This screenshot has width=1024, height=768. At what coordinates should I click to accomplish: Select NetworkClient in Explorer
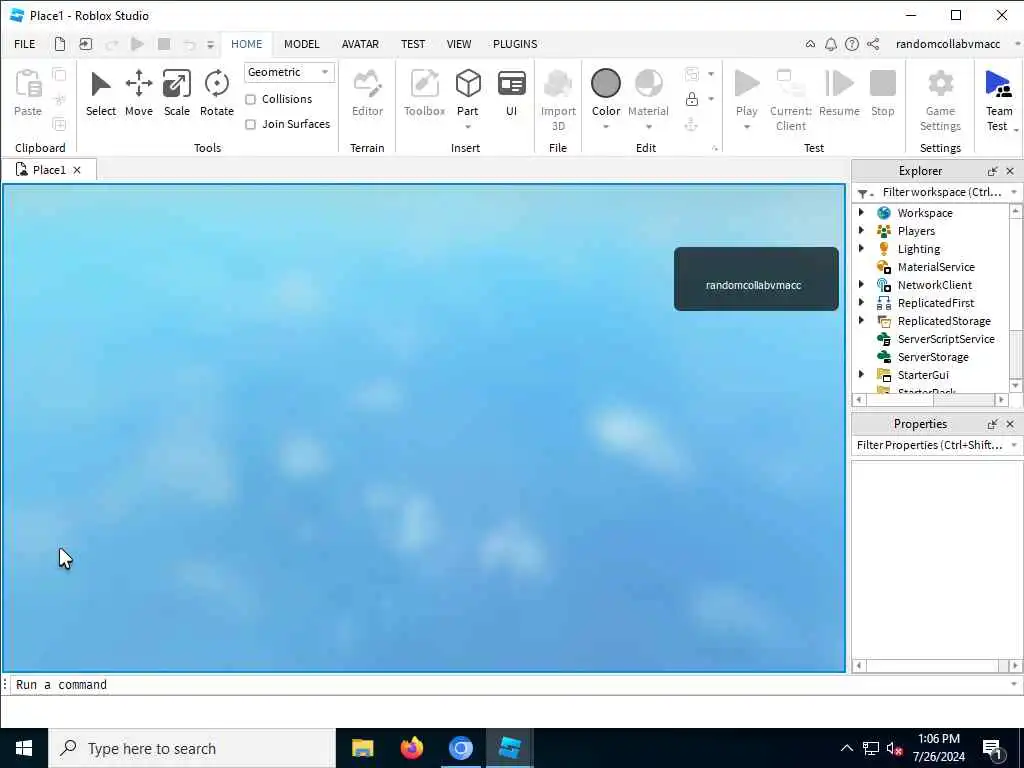(x=934, y=285)
